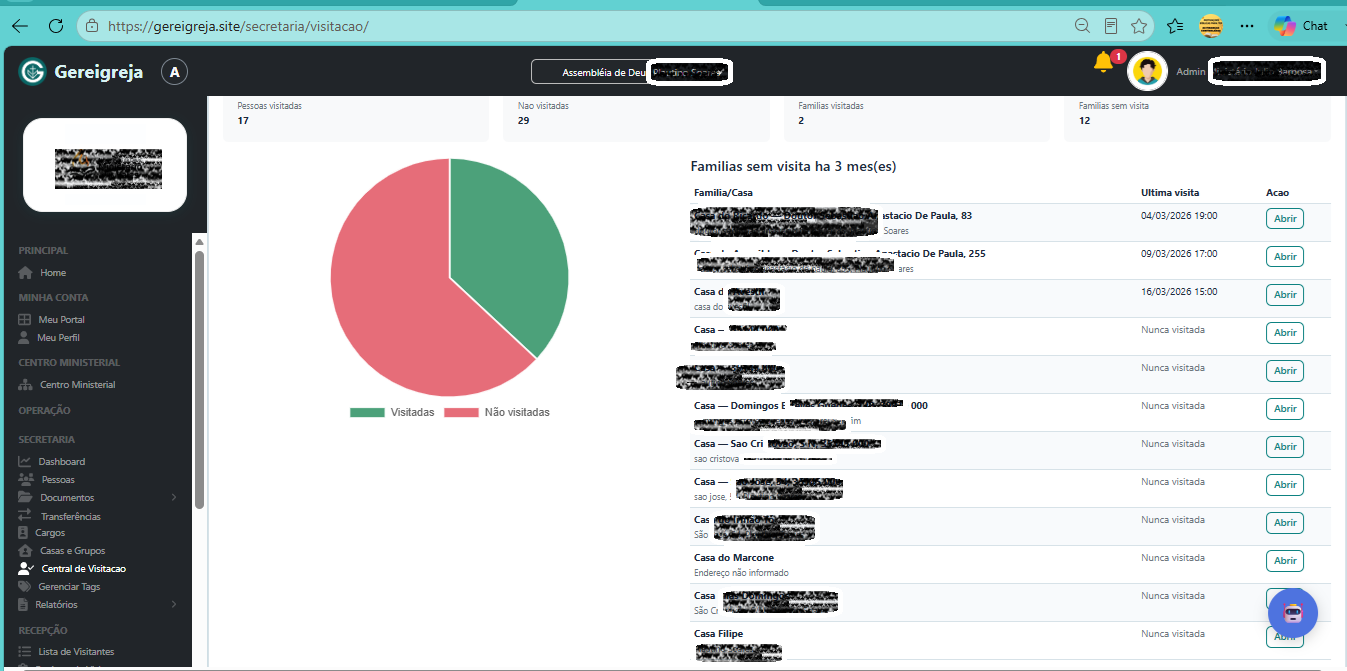Click the circled A icon in header

(175, 71)
